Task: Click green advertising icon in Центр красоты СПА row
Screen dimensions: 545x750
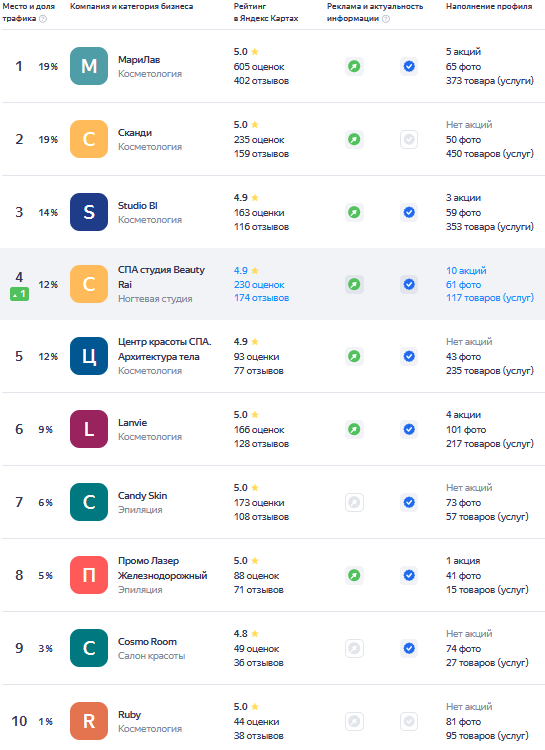Action: pos(354,356)
